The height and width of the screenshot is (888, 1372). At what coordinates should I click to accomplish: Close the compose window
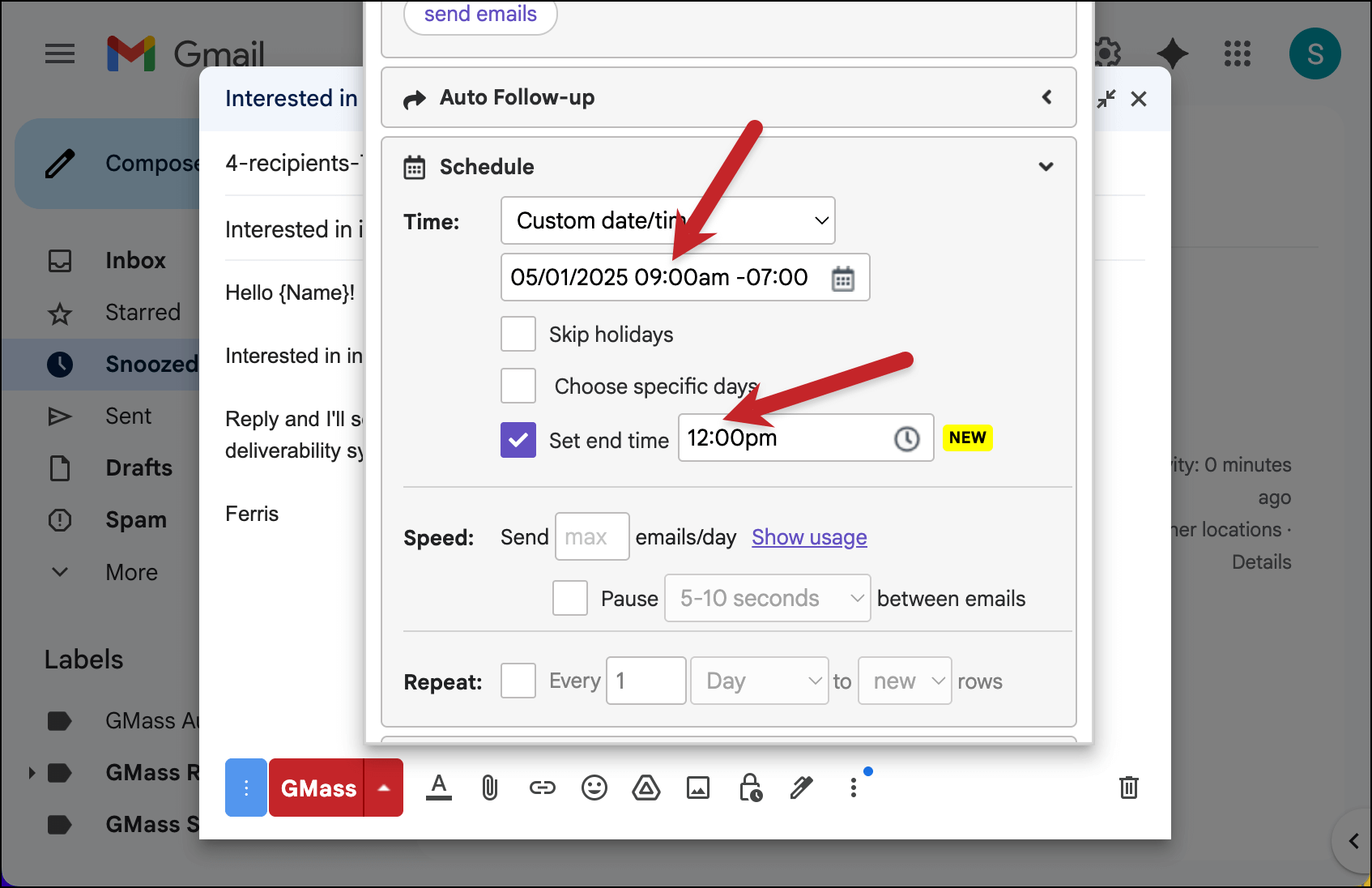click(x=1139, y=99)
